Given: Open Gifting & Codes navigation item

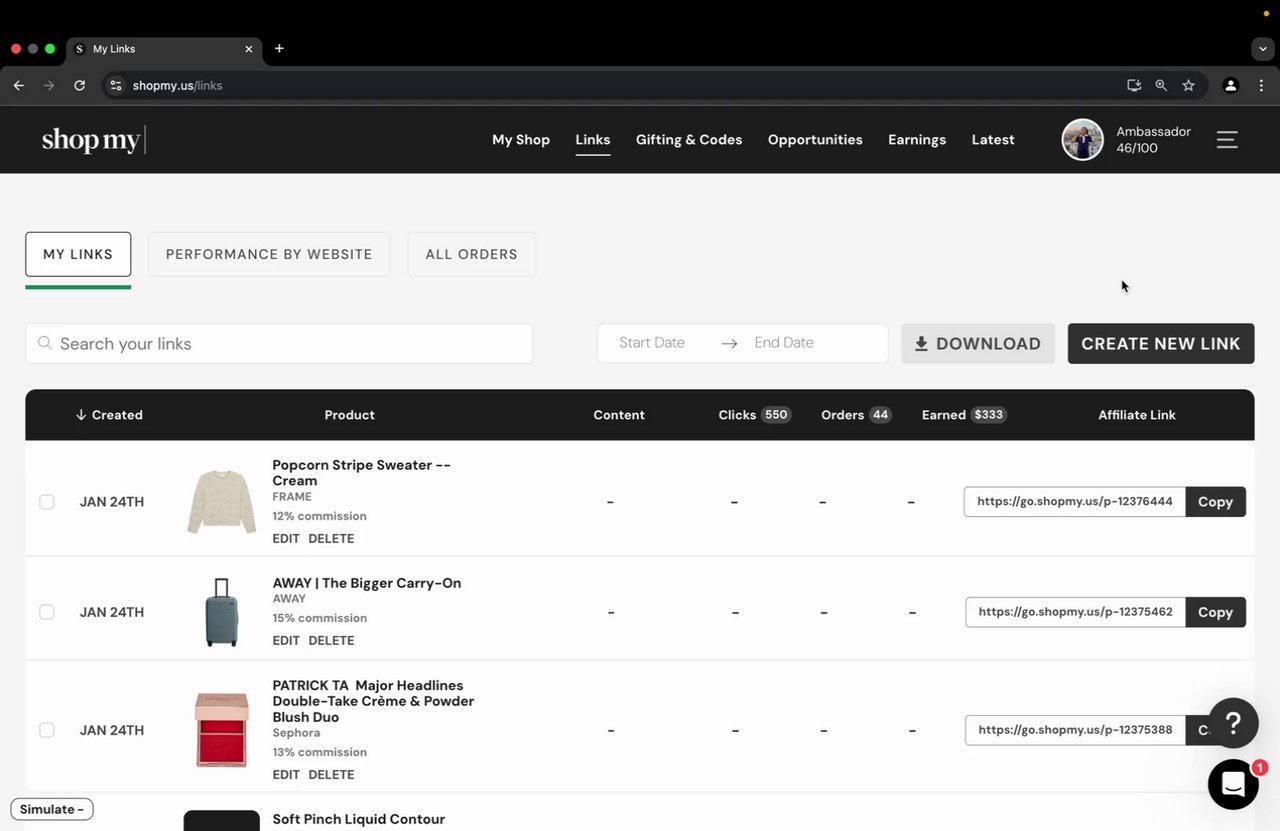Looking at the screenshot, I should point(689,140).
